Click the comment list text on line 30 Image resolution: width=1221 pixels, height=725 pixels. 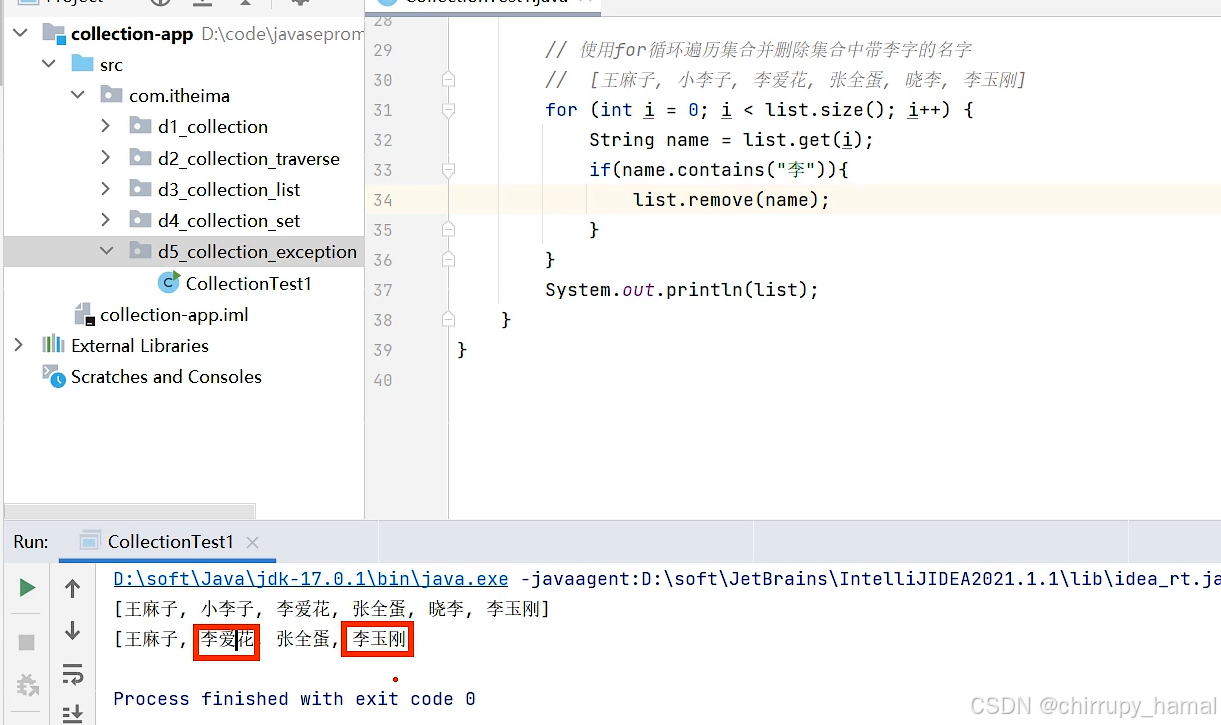click(786, 79)
